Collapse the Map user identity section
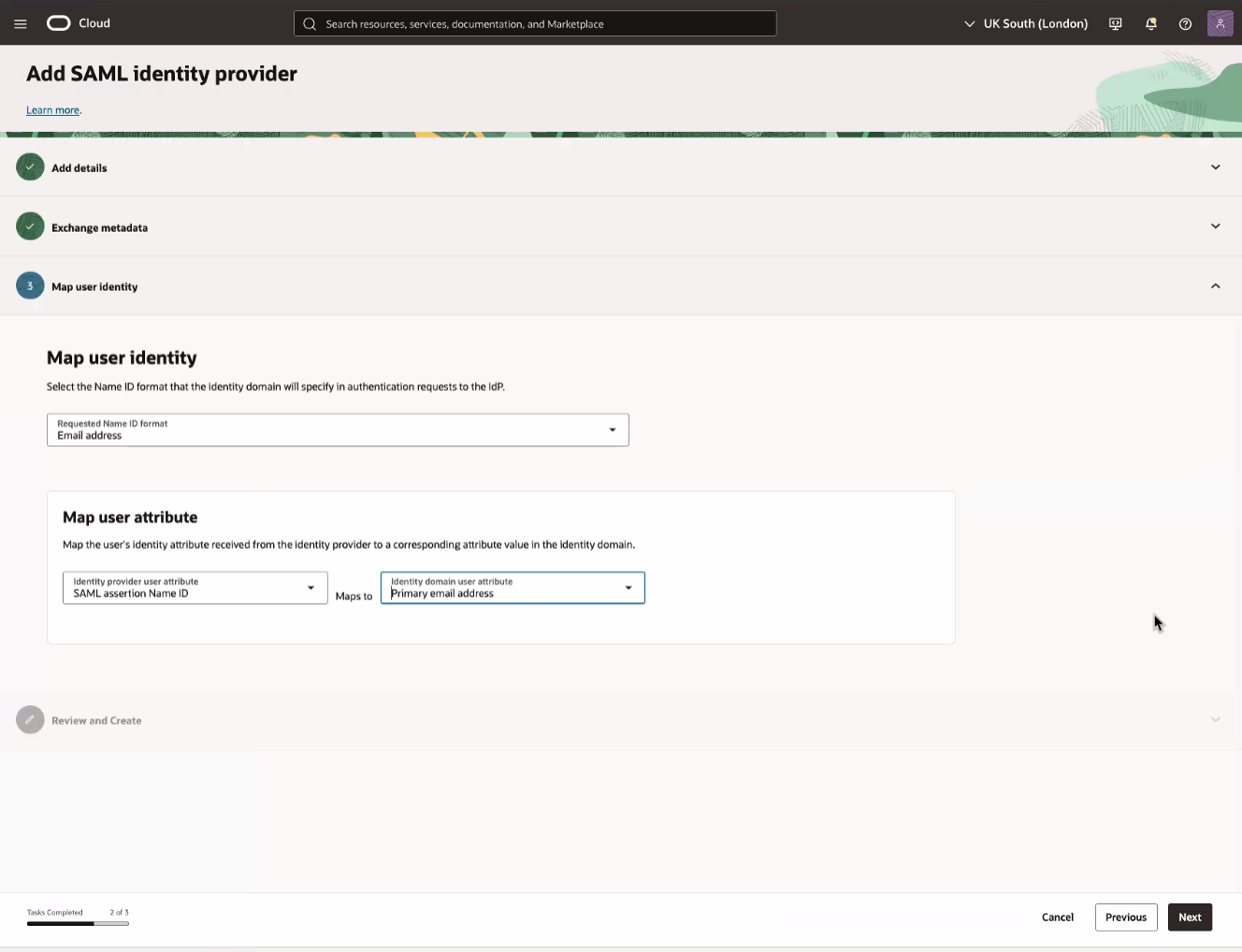 pos(1215,285)
